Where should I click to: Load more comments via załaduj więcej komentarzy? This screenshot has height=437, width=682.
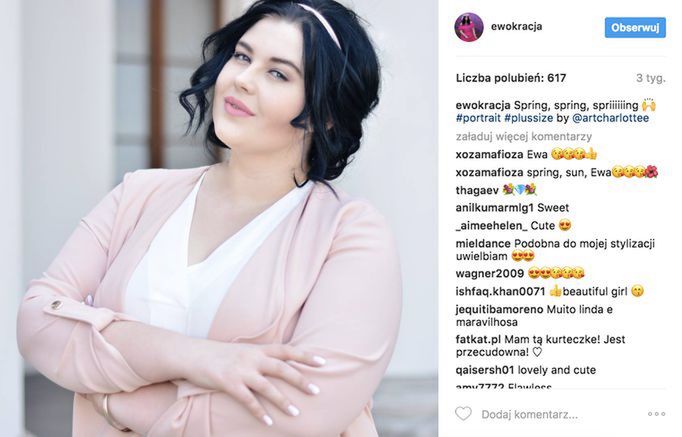[x=524, y=137]
